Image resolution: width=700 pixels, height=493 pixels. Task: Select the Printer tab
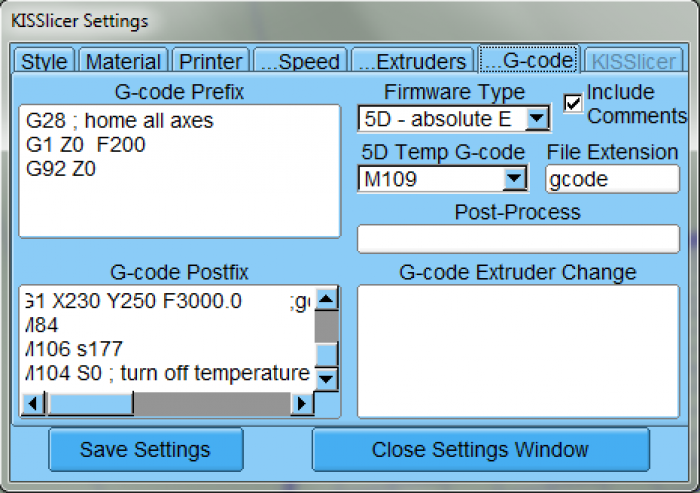pos(210,61)
